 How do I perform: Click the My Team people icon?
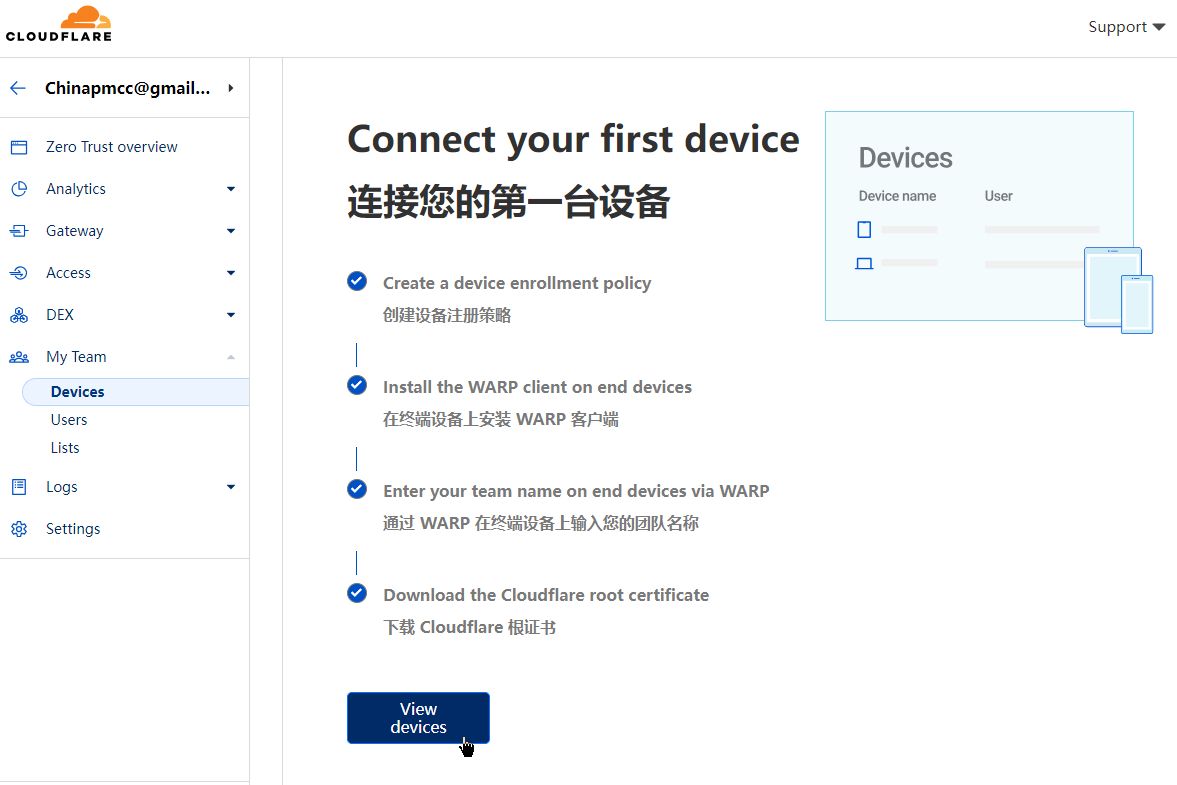click(x=19, y=357)
